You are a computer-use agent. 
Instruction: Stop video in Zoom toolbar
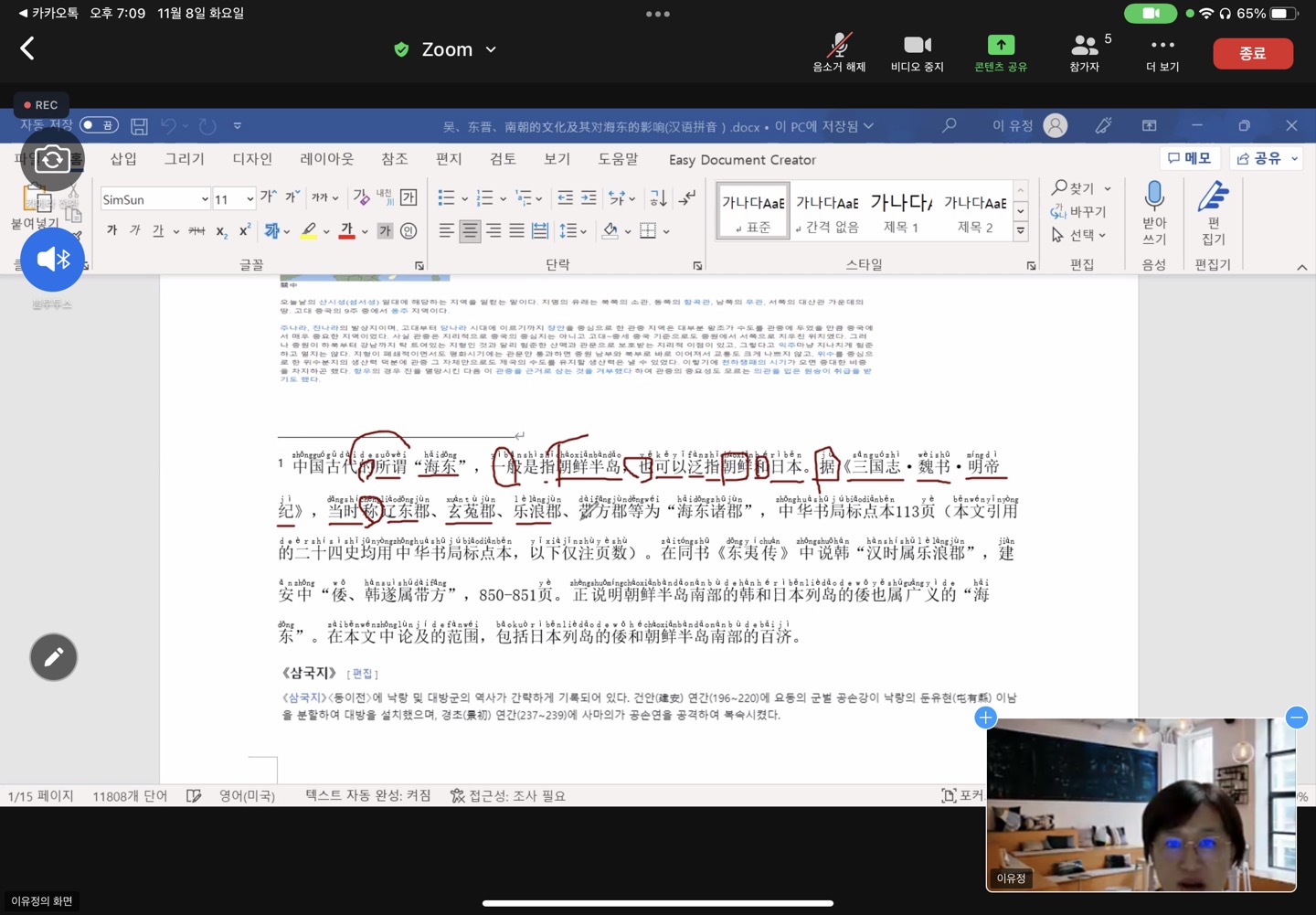click(x=917, y=45)
